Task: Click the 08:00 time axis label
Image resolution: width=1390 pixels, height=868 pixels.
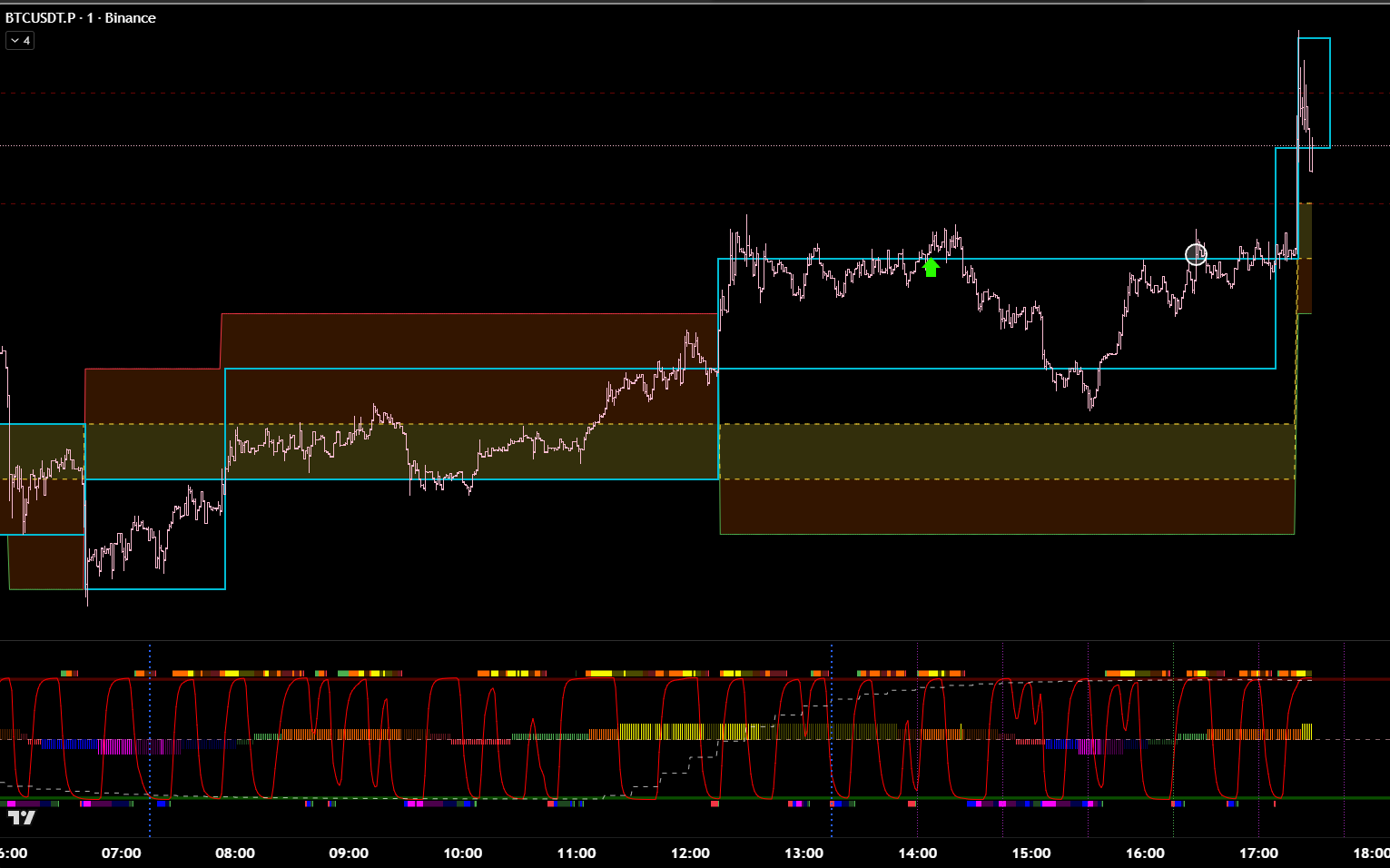Action: (x=234, y=853)
